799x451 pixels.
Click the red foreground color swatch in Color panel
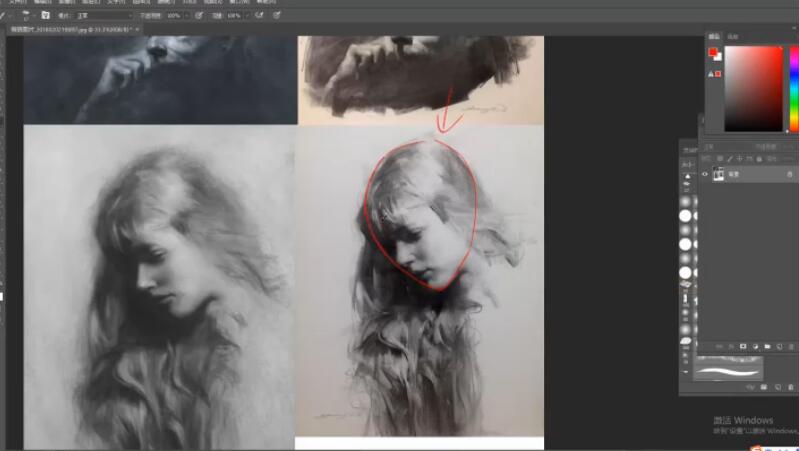[x=712, y=51]
